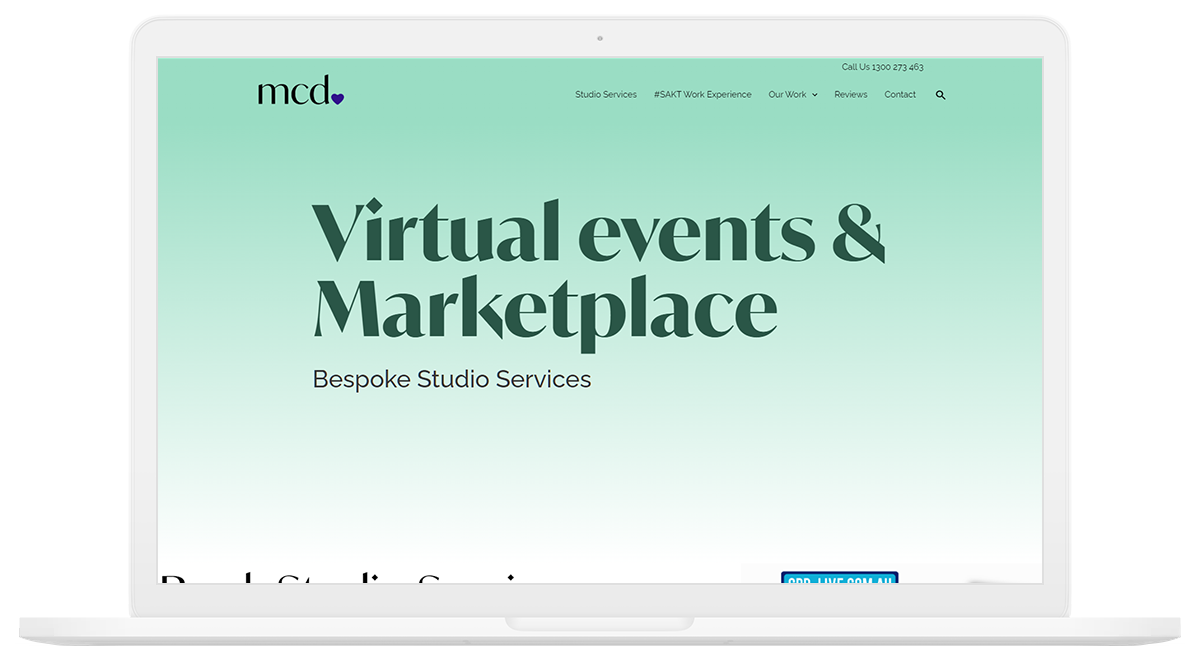
Task: Open the Studio Services menu item
Action: click(x=605, y=95)
